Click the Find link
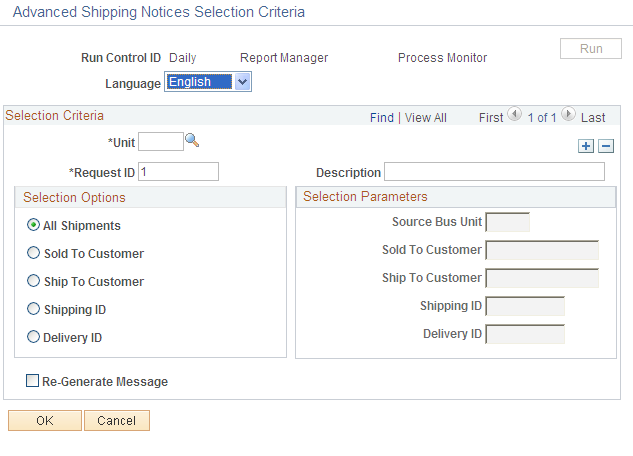This screenshot has width=633, height=456. click(381, 118)
